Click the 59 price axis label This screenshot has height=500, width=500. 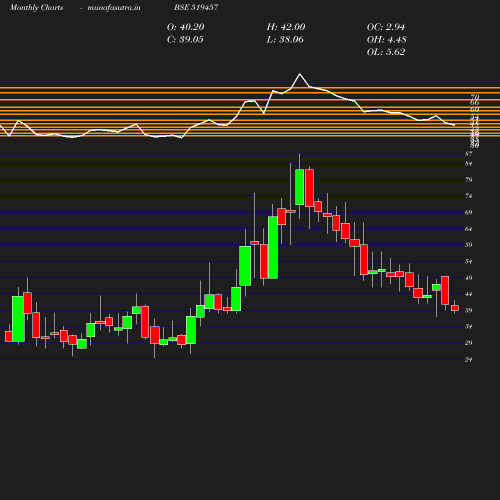[x=468, y=245]
